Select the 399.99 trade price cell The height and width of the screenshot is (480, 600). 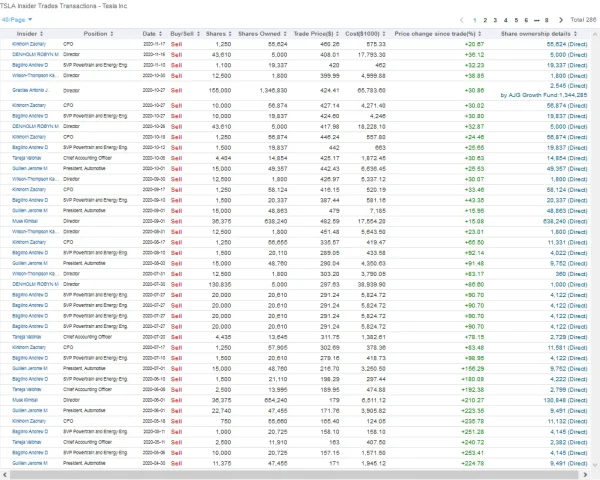tap(329, 75)
